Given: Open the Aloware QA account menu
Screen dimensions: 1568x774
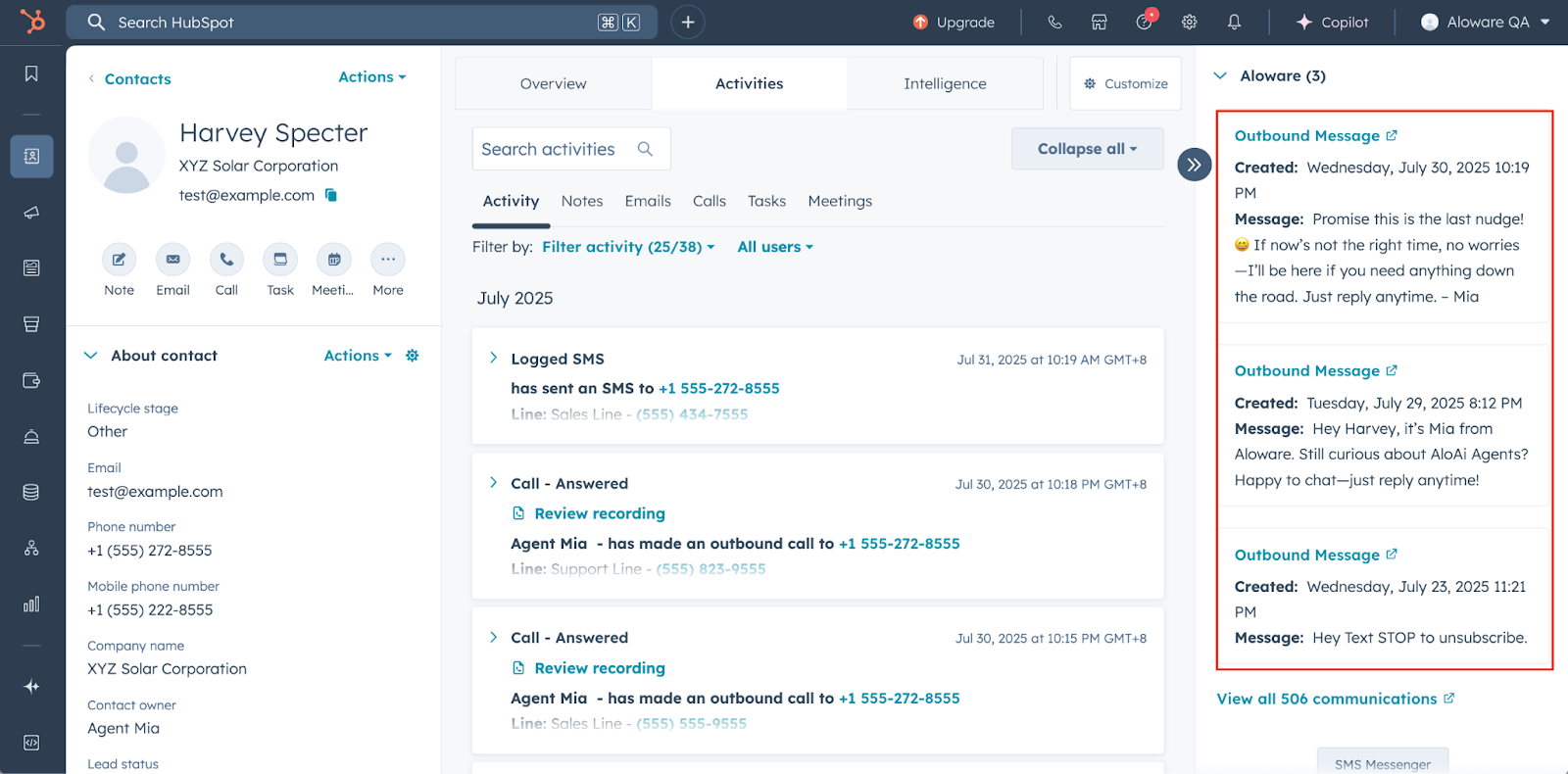Looking at the screenshot, I should point(1486,22).
